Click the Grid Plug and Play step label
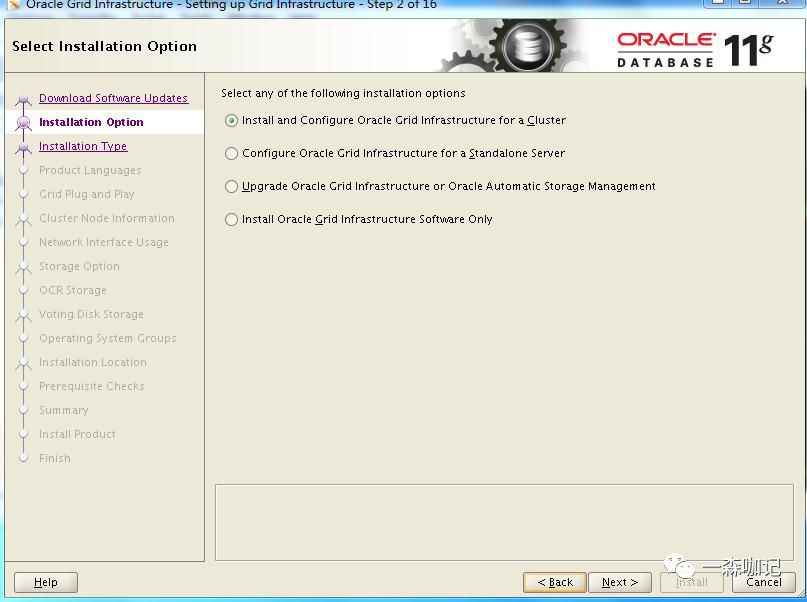807x602 pixels. point(86,194)
